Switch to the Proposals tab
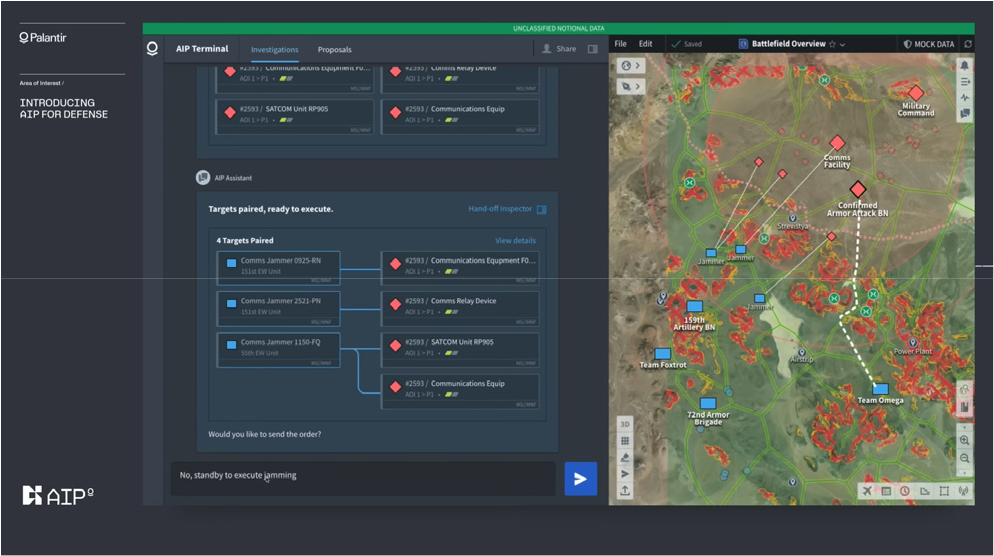This screenshot has height=556, width=994. pos(334,49)
